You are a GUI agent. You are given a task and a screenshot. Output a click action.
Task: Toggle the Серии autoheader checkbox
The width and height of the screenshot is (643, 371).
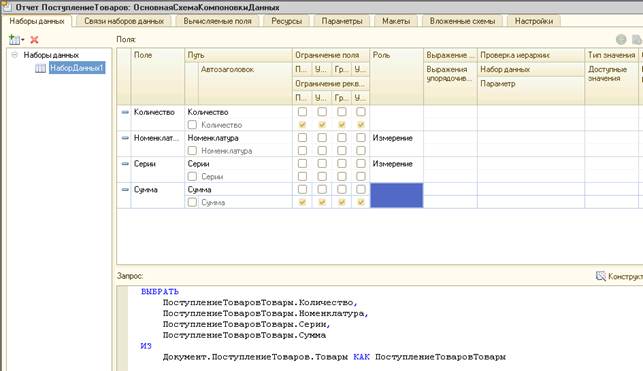pyautogui.click(x=192, y=176)
